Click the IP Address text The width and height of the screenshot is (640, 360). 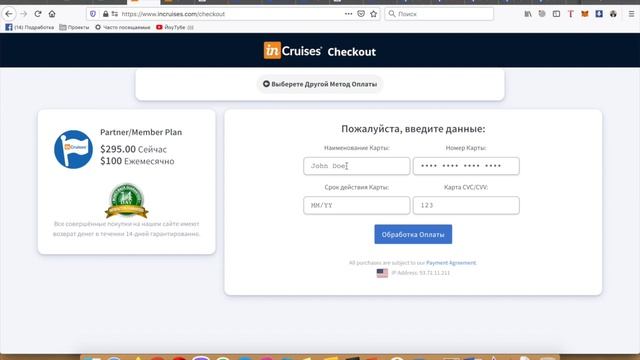pos(421,273)
